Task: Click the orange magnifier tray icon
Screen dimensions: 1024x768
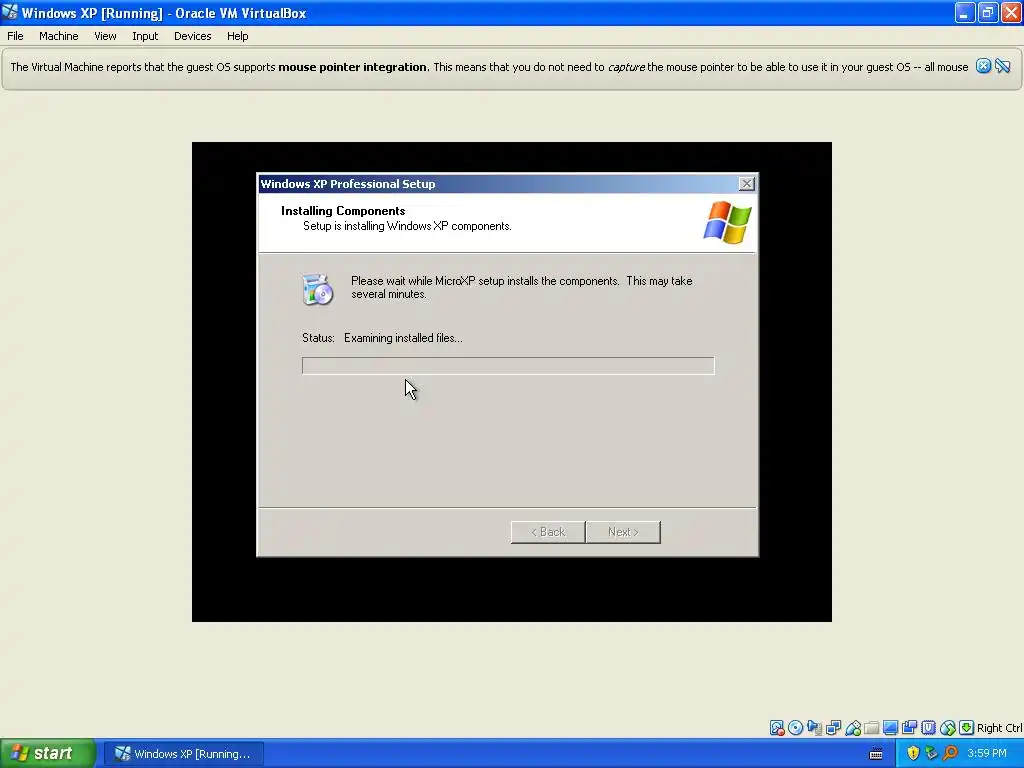Action: click(x=951, y=754)
